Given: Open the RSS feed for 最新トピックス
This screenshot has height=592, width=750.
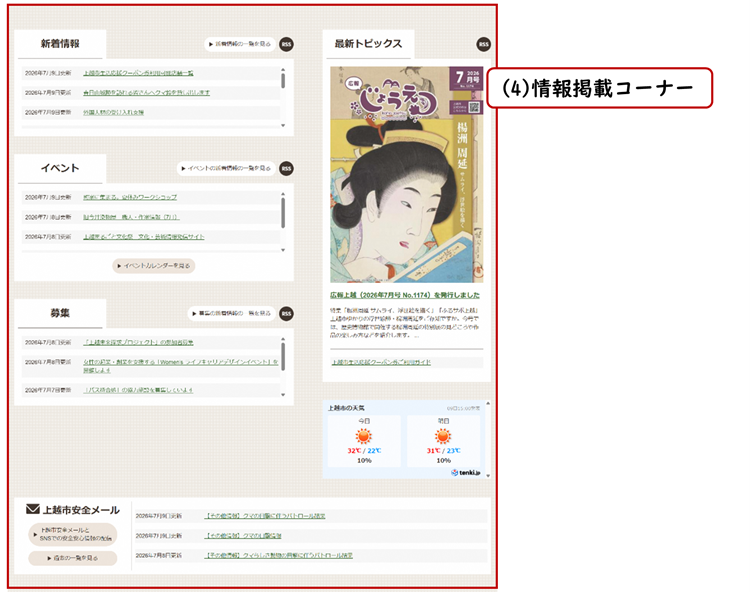Looking at the screenshot, I should tap(484, 44).
